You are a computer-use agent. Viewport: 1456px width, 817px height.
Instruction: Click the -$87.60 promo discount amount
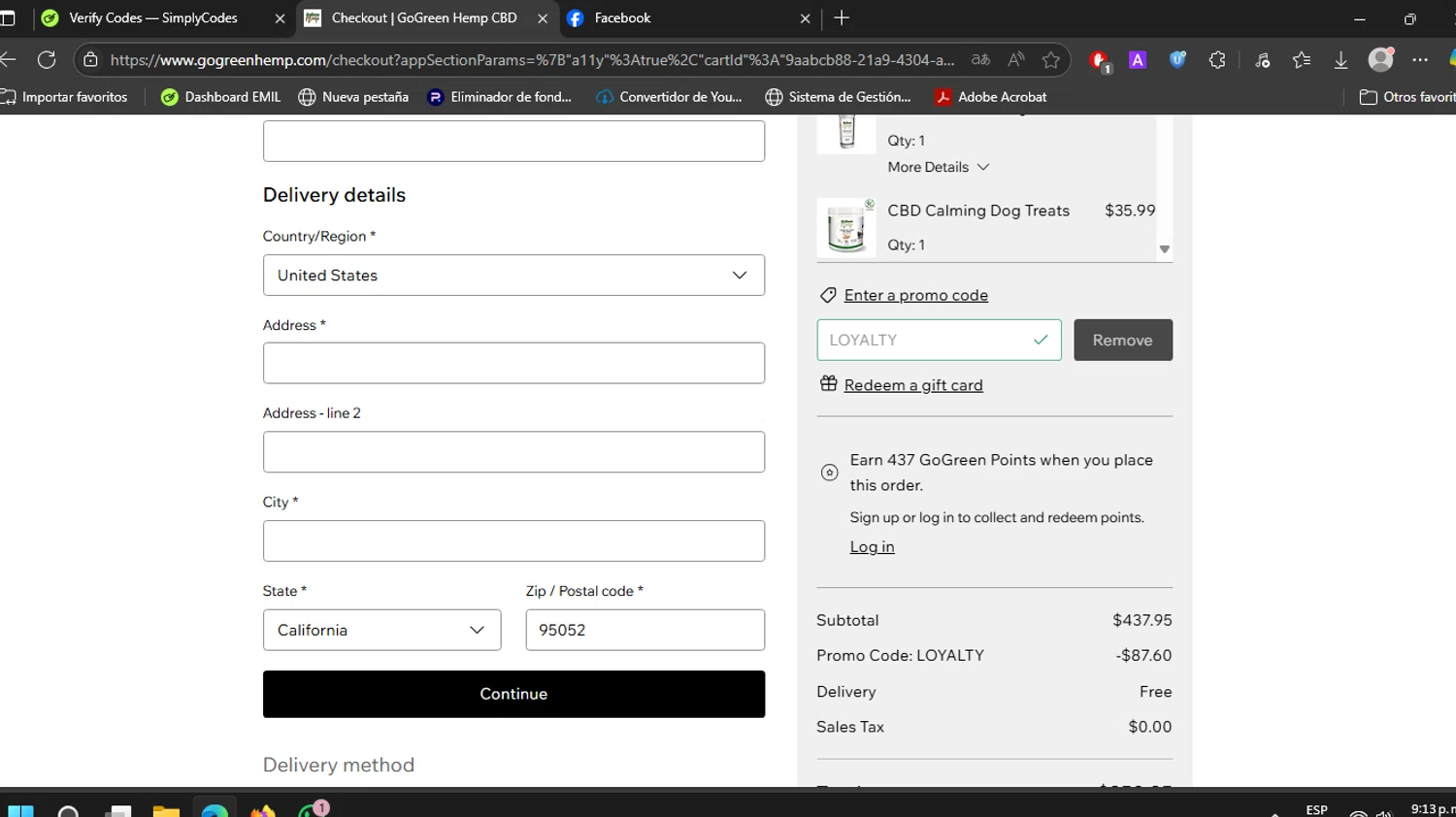coord(1143,656)
